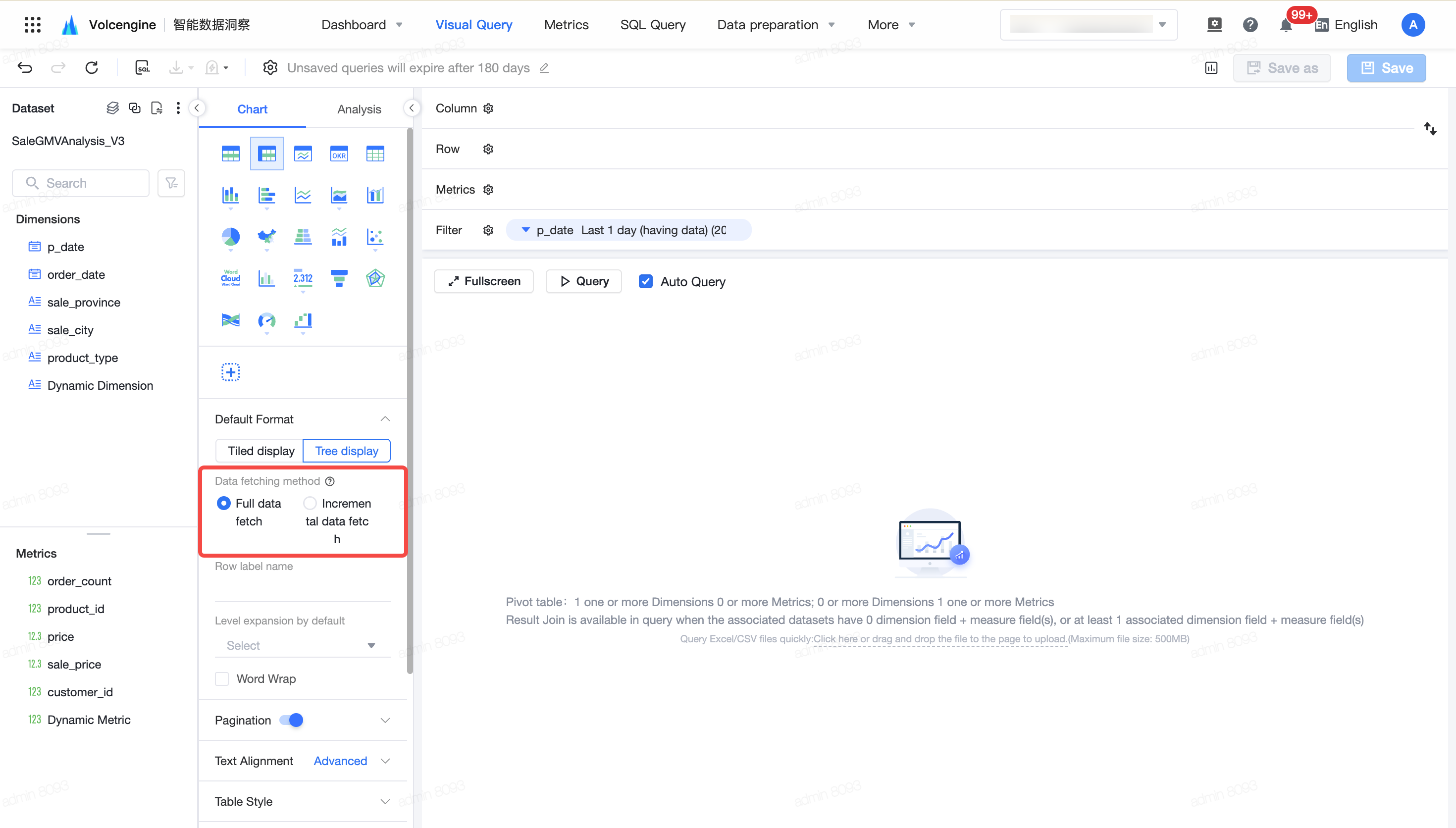Pick the OKR table chart icon

[x=339, y=154]
